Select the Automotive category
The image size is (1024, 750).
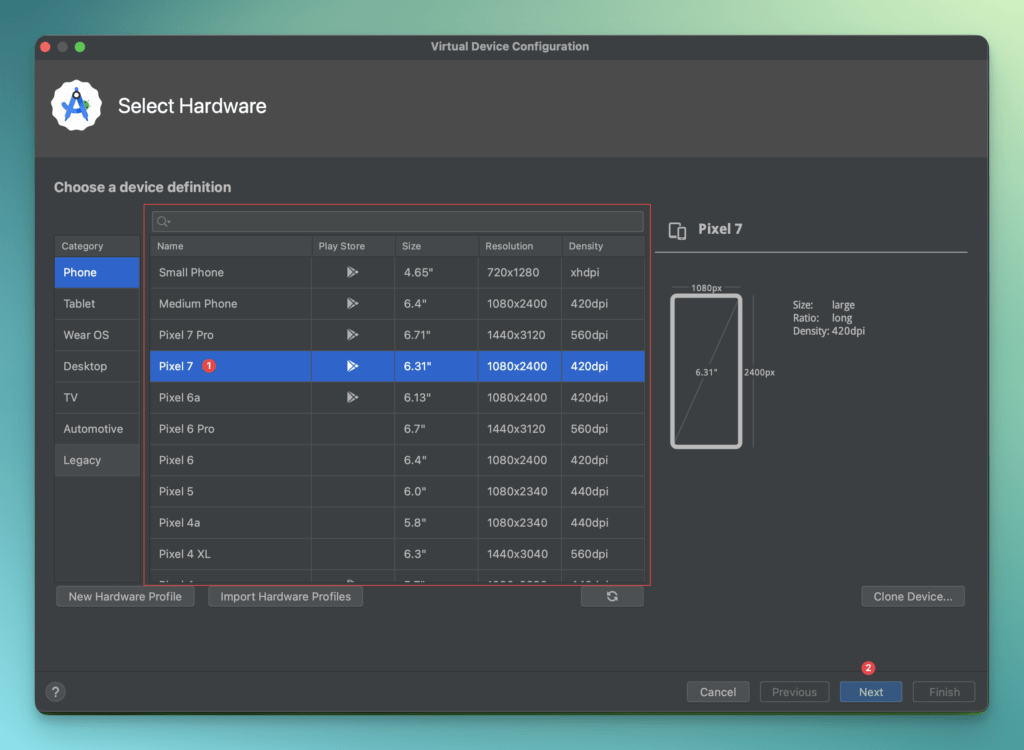97,429
